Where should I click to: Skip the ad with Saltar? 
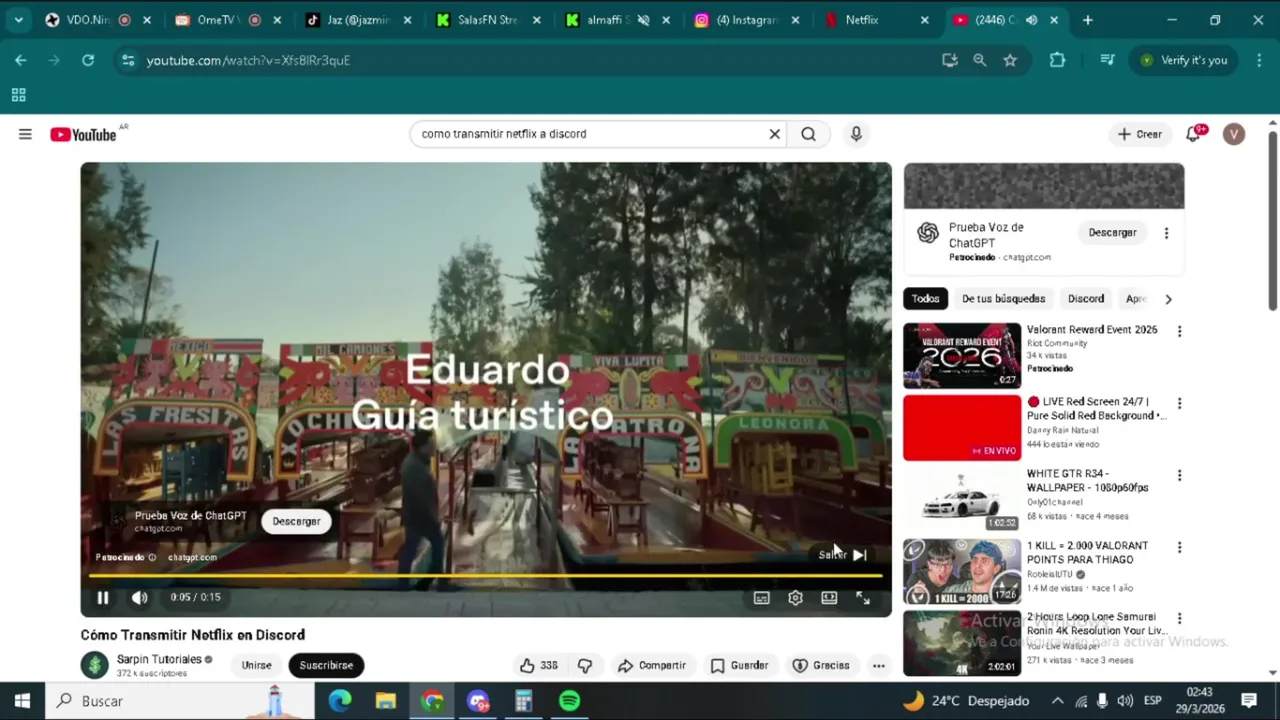point(843,555)
